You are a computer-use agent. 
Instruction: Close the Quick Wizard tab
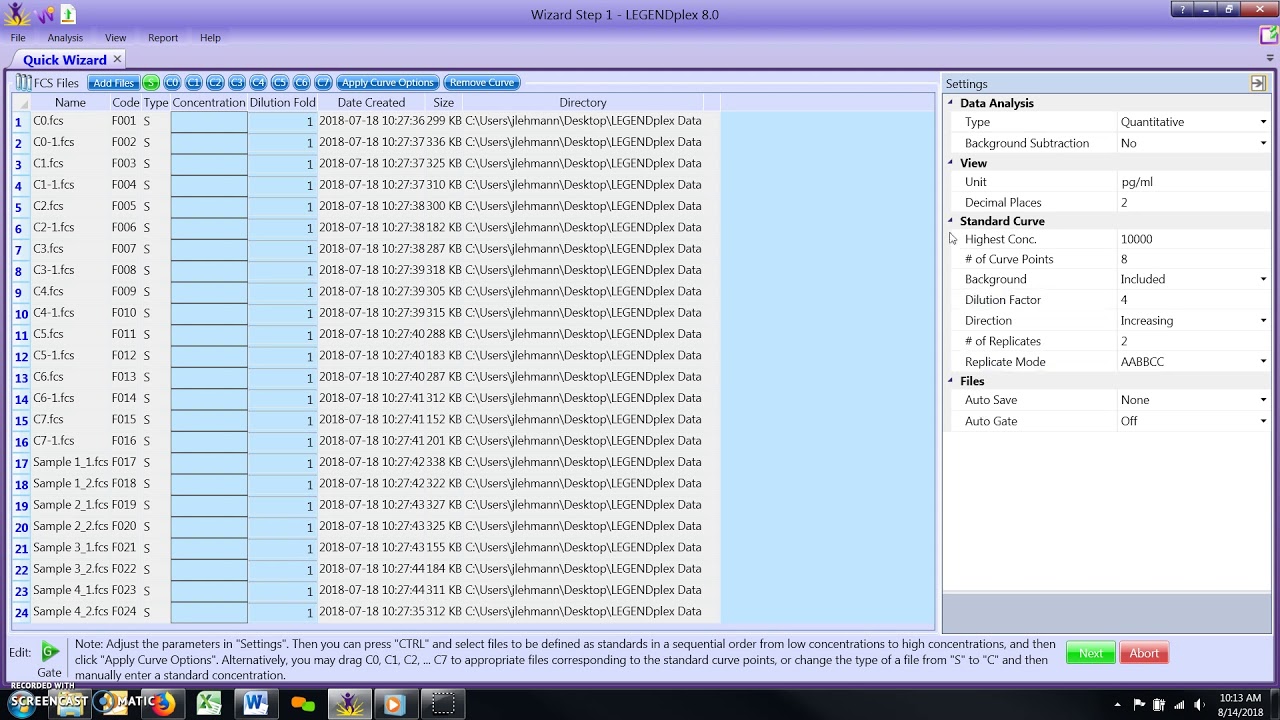(117, 59)
